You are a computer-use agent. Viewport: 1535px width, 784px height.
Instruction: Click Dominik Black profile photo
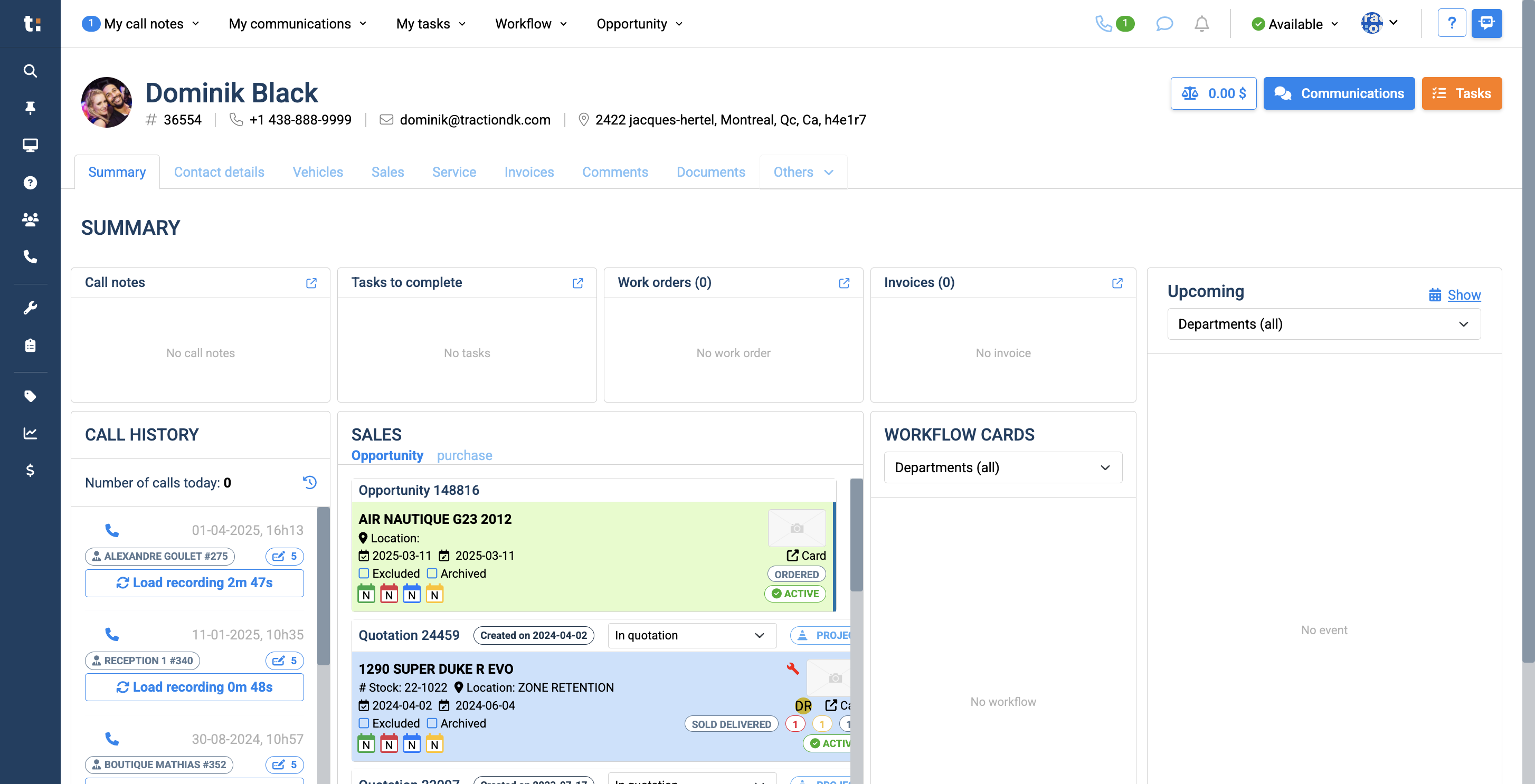107,102
